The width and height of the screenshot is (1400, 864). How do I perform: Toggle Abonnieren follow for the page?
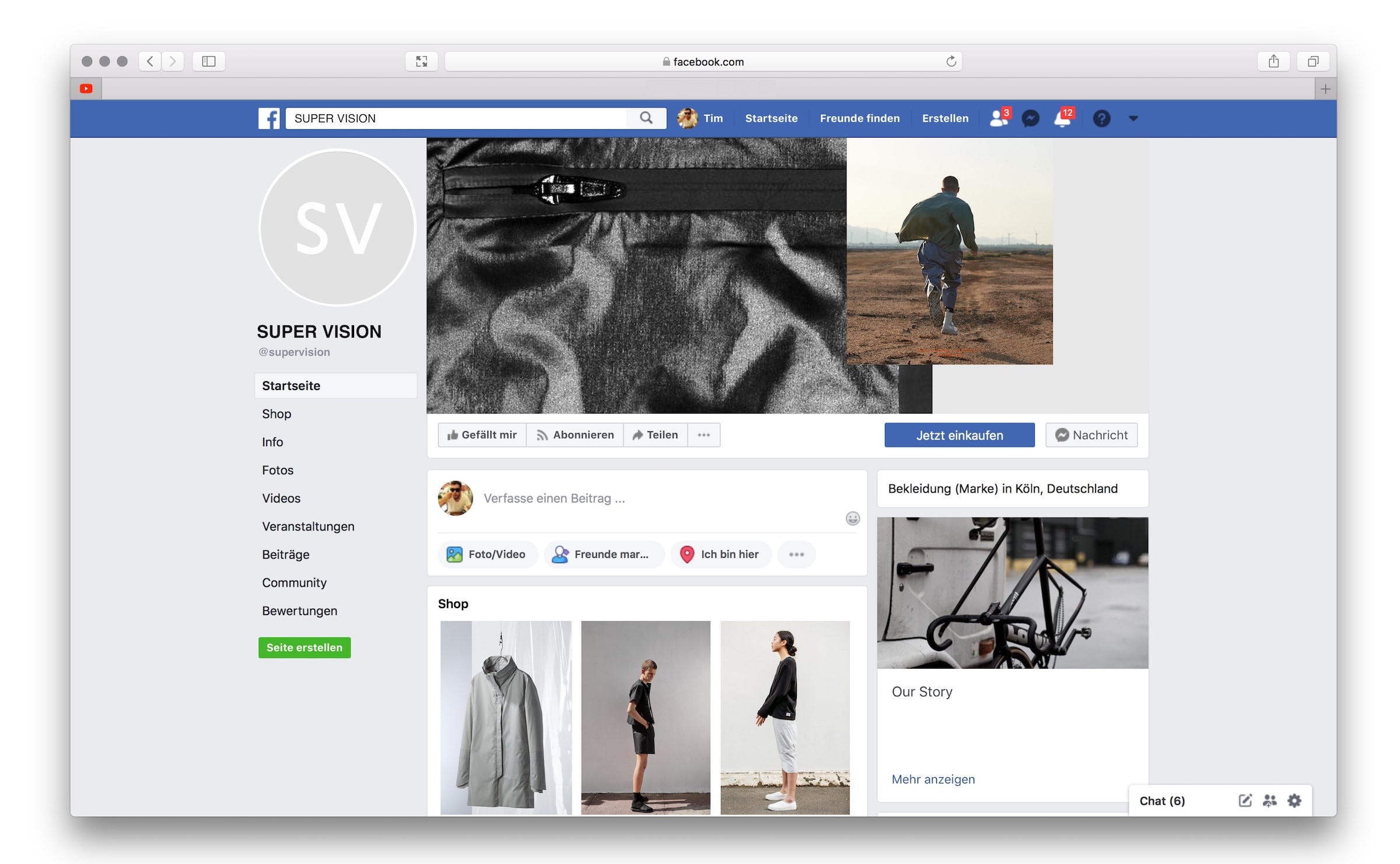pos(575,435)
